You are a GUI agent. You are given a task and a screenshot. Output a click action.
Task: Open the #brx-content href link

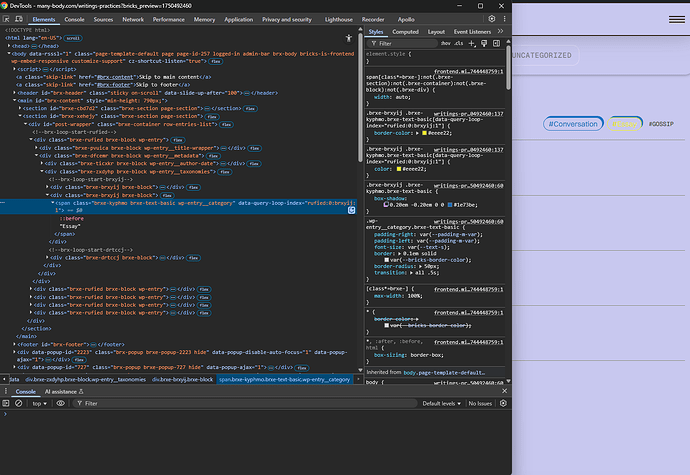[x=115, y=77]
